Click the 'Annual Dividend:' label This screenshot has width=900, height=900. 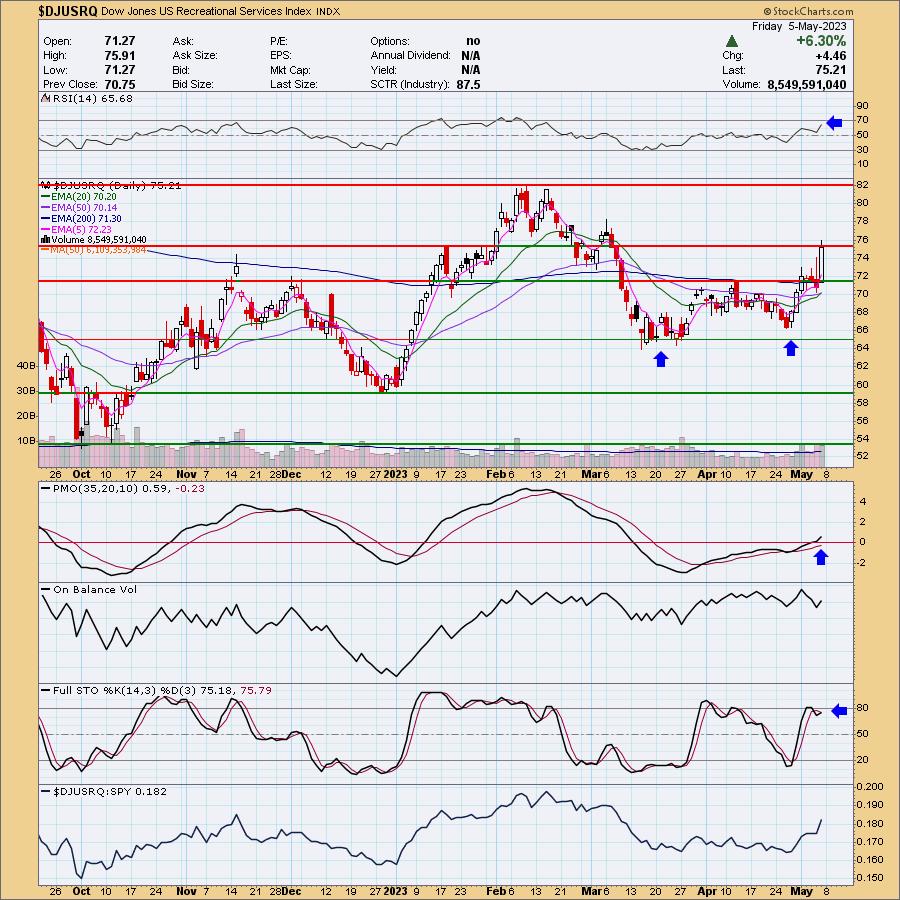coord(410,56)
